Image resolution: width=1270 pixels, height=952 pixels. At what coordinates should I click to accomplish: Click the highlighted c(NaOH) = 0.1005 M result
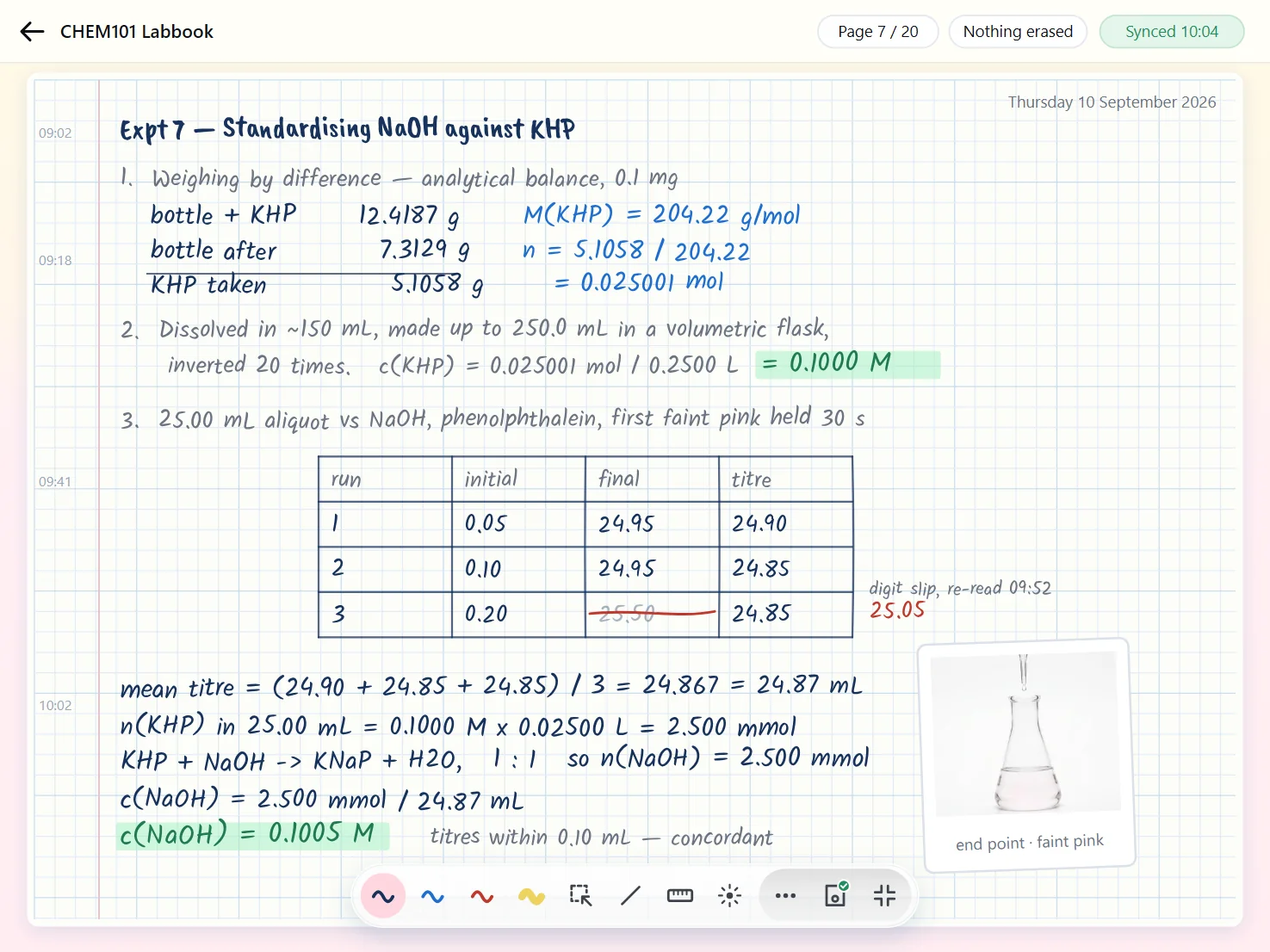252,834
